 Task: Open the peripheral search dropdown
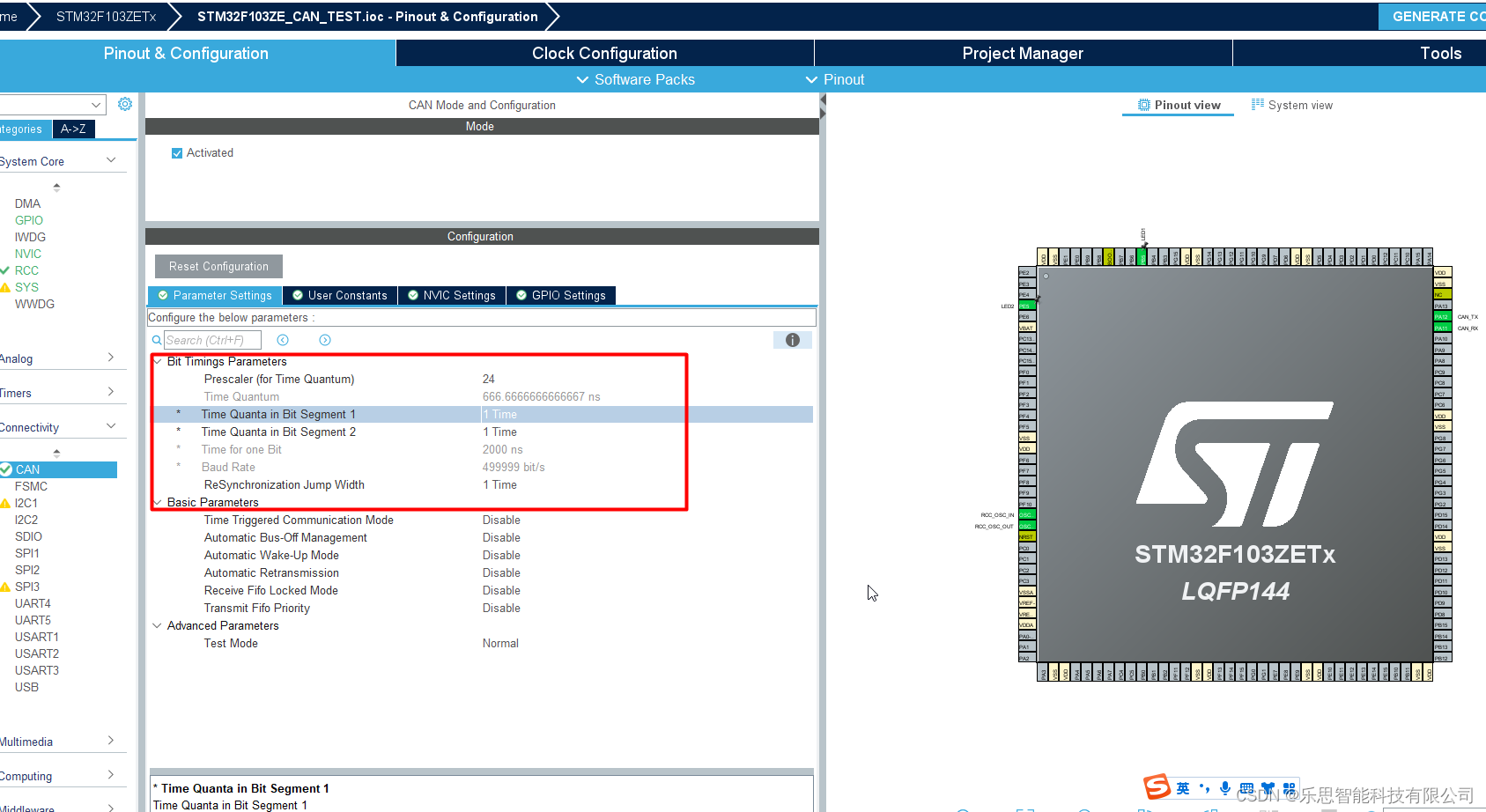click(x=96, y=105)
